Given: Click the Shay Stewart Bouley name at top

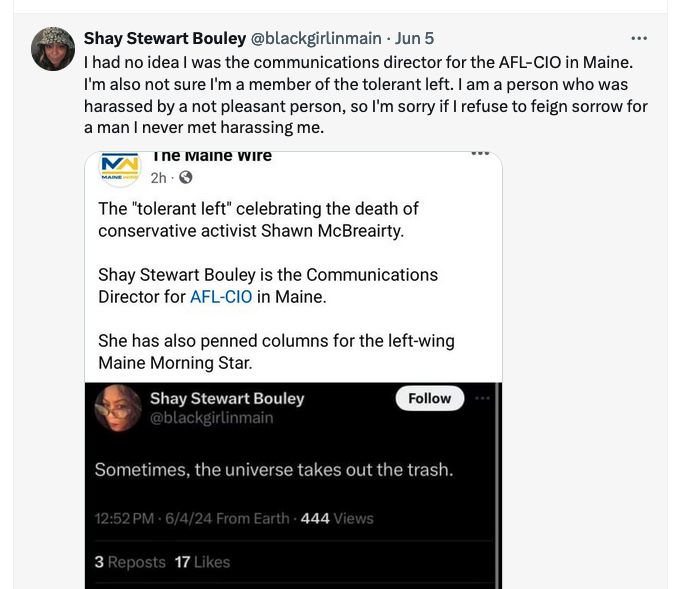Looking at the screenshot, I should (164, 38).
